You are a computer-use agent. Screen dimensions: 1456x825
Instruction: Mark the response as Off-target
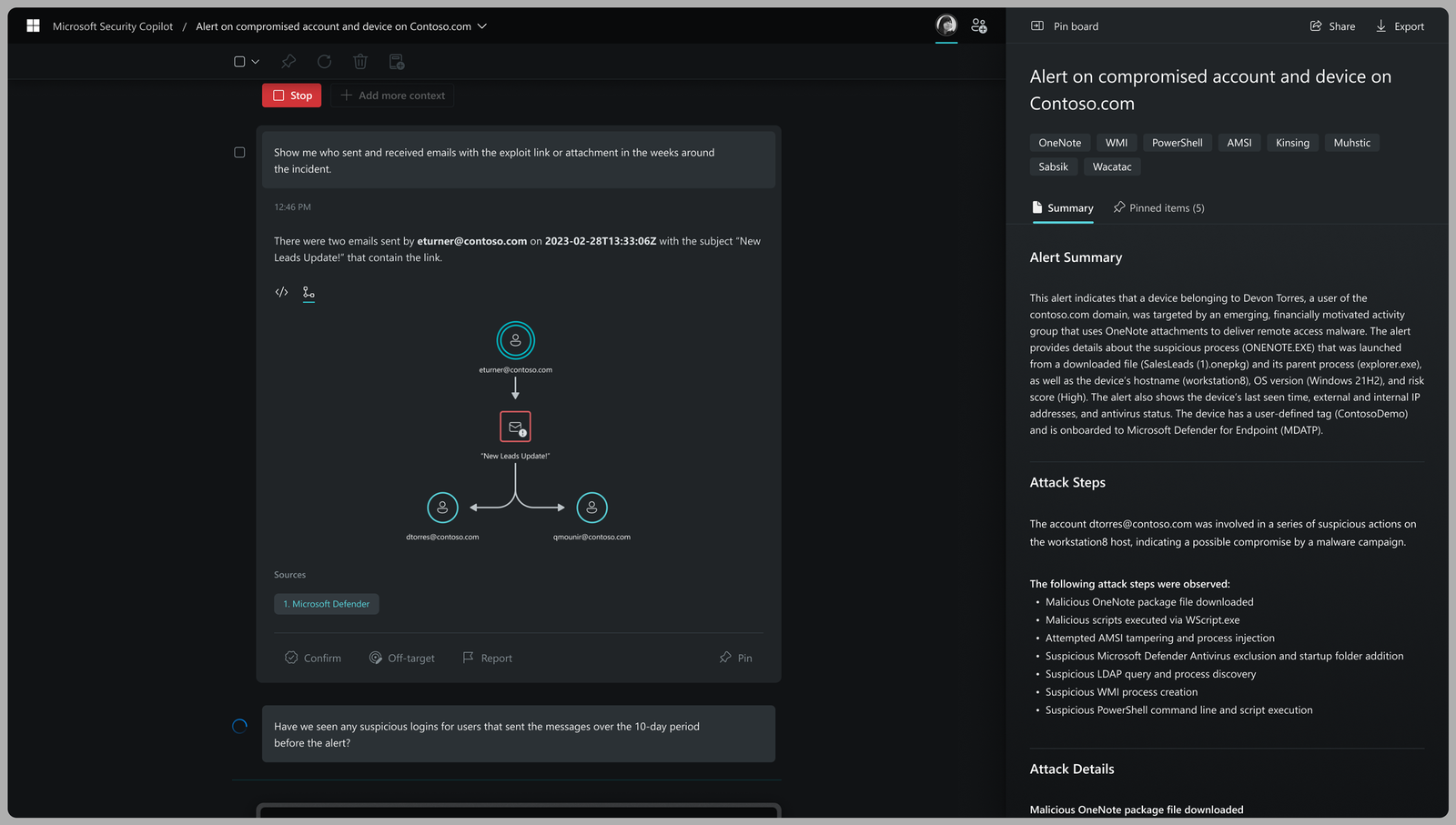[401, 658]
